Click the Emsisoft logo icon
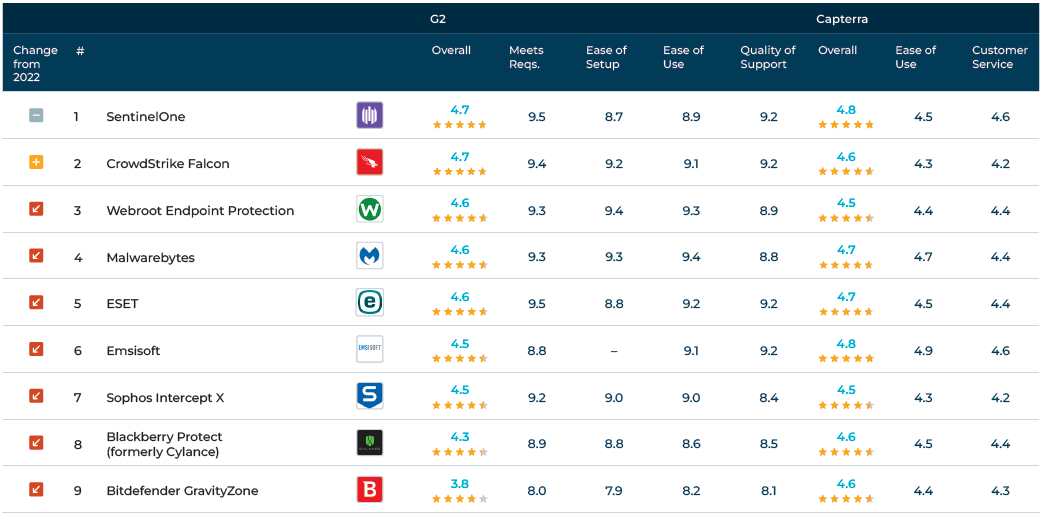The image size is (1043, 518). point(369,350)
